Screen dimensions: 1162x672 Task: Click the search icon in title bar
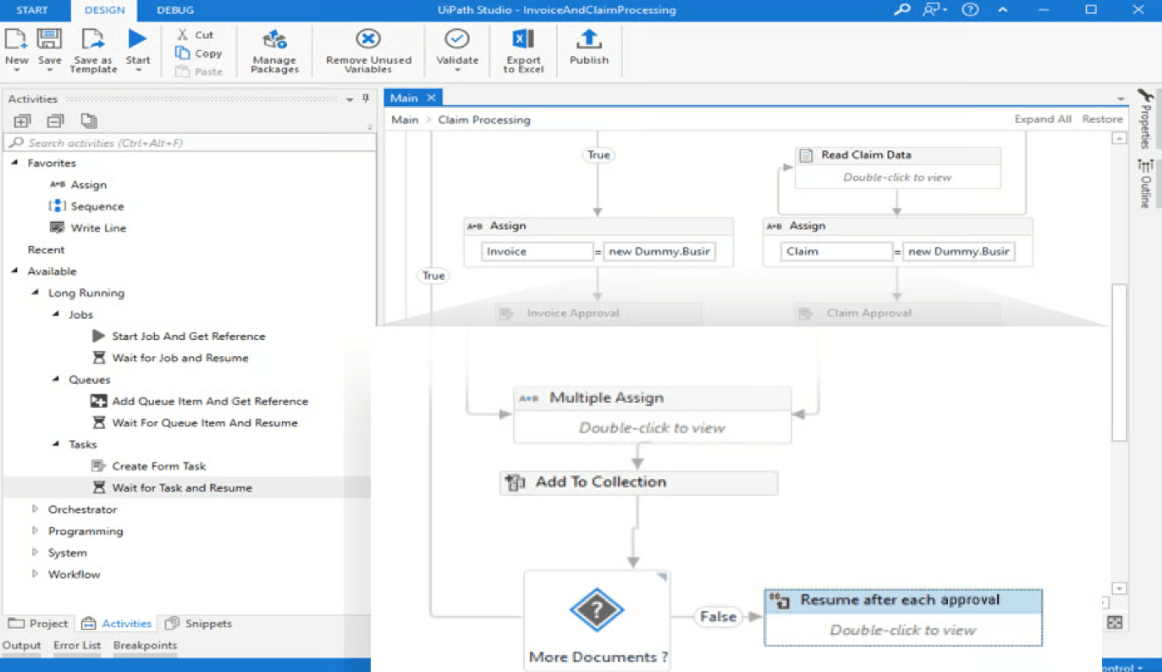pyautogui.click(x=902, y=10)
